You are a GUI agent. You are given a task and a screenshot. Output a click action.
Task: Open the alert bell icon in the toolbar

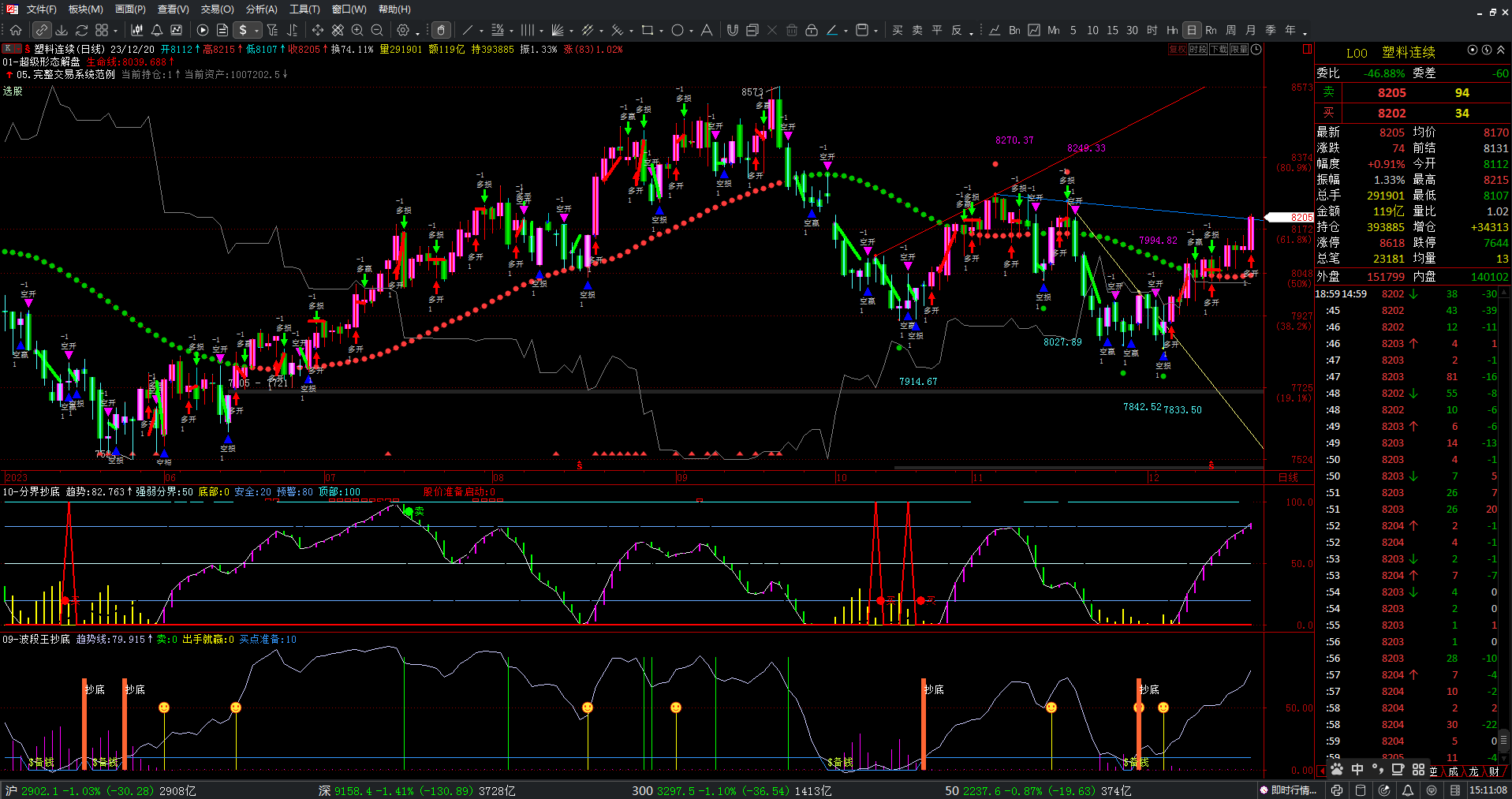[157, 30]
